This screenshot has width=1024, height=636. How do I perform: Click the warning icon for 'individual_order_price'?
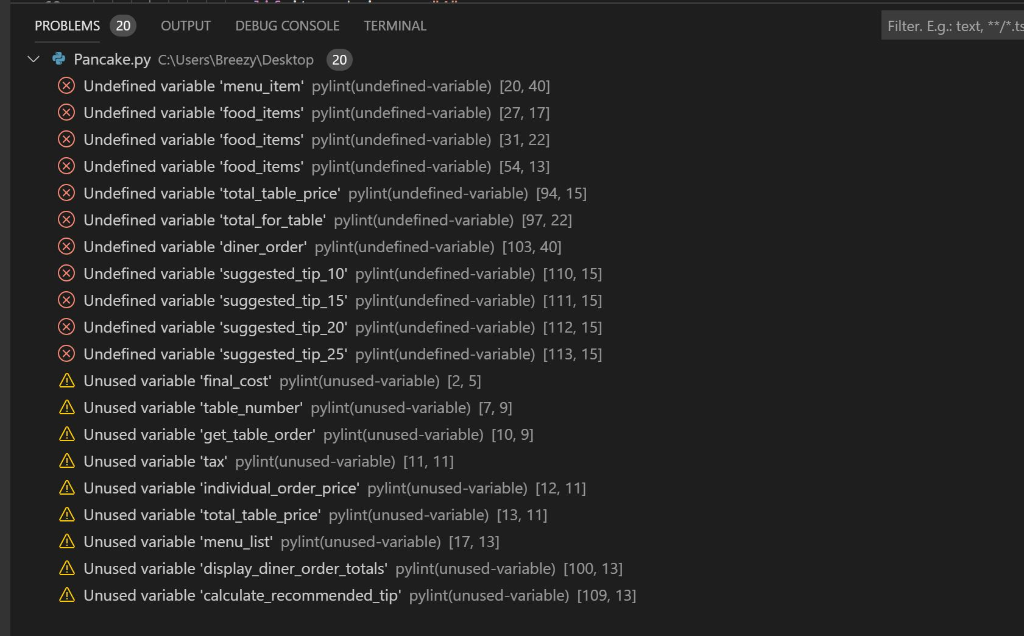[x=66, y=487]
